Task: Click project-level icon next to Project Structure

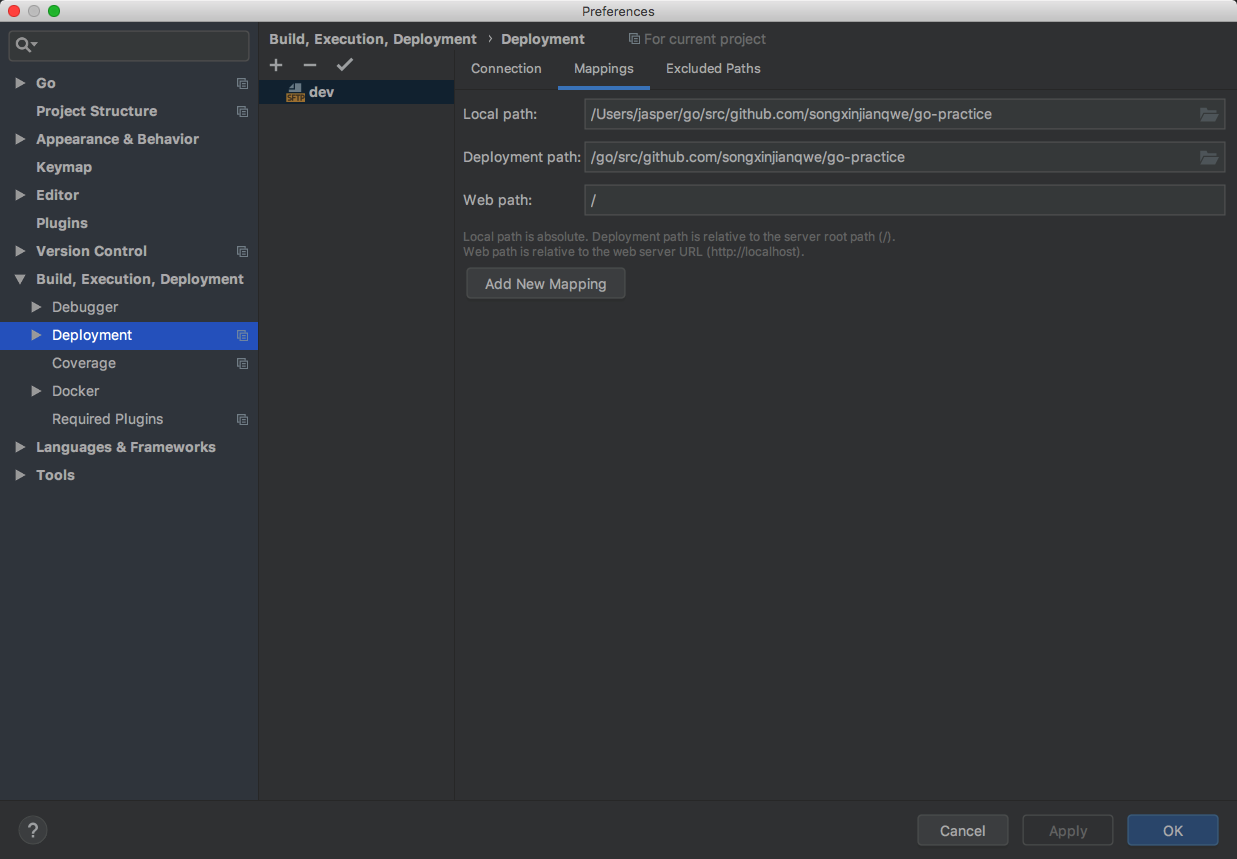Action: pyautogui.click(x=242, y=111)
